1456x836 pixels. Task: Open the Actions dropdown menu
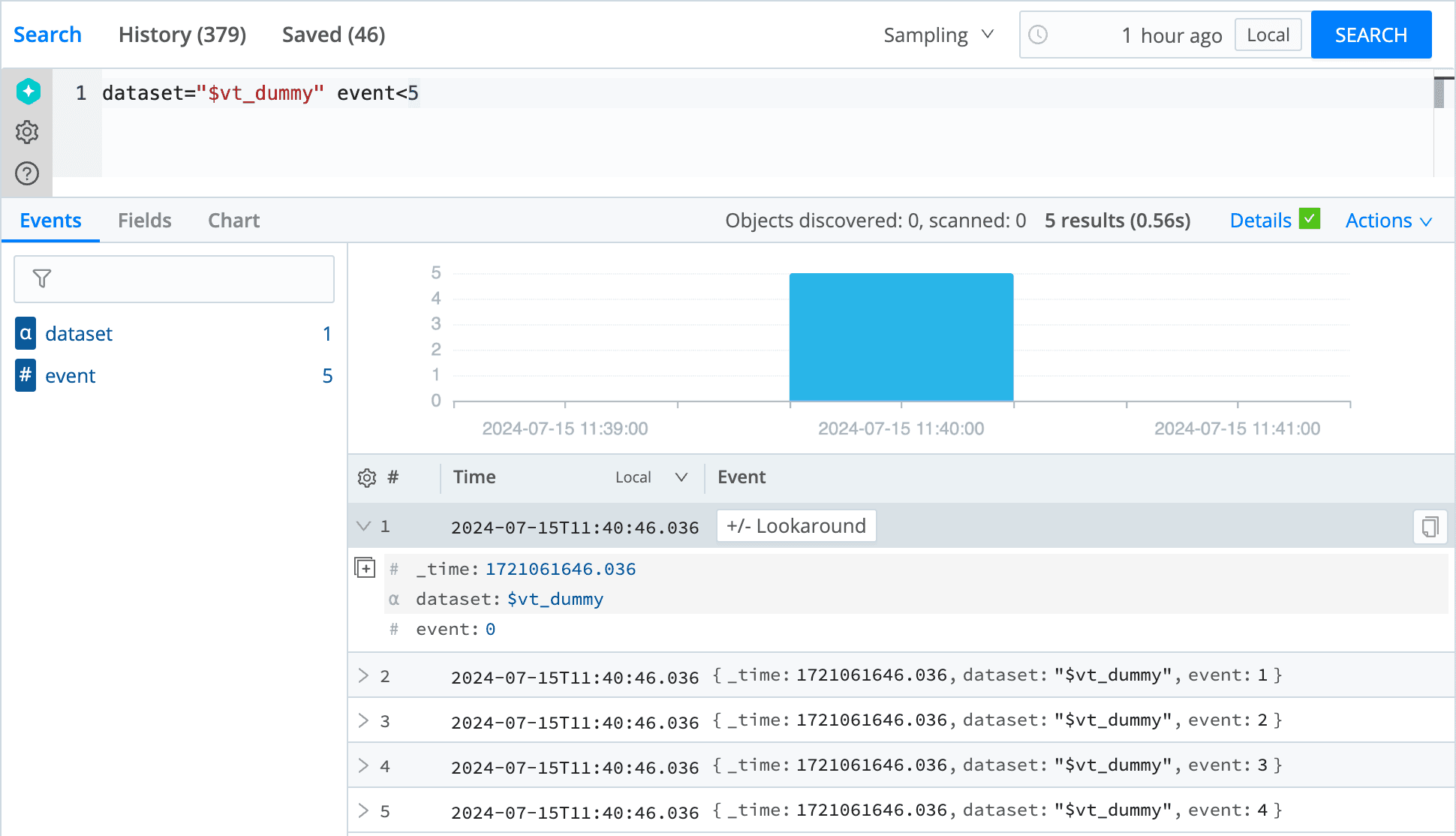click(1388, 221)
